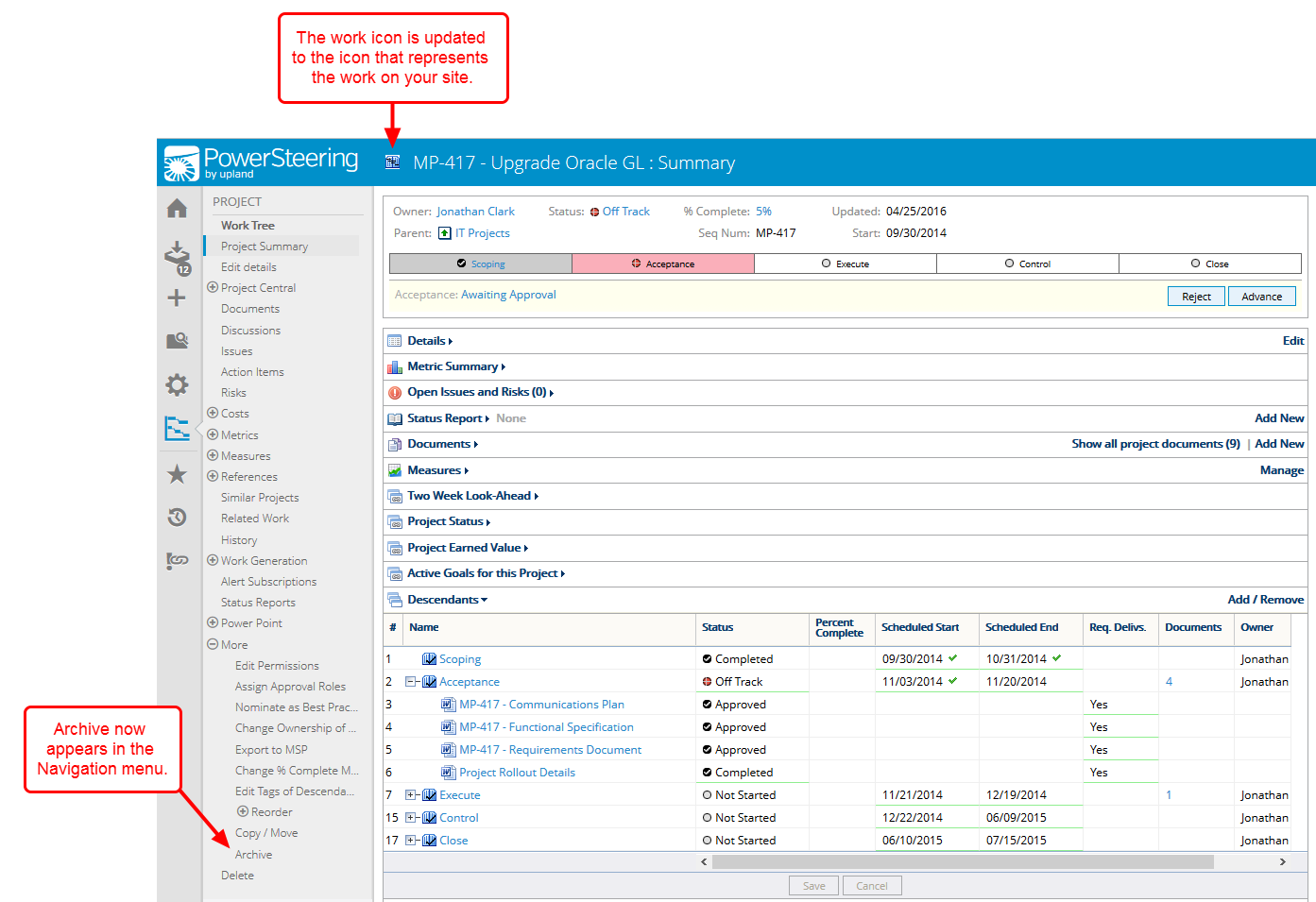Open Project Summary in navigation menu

pos(265,247)
